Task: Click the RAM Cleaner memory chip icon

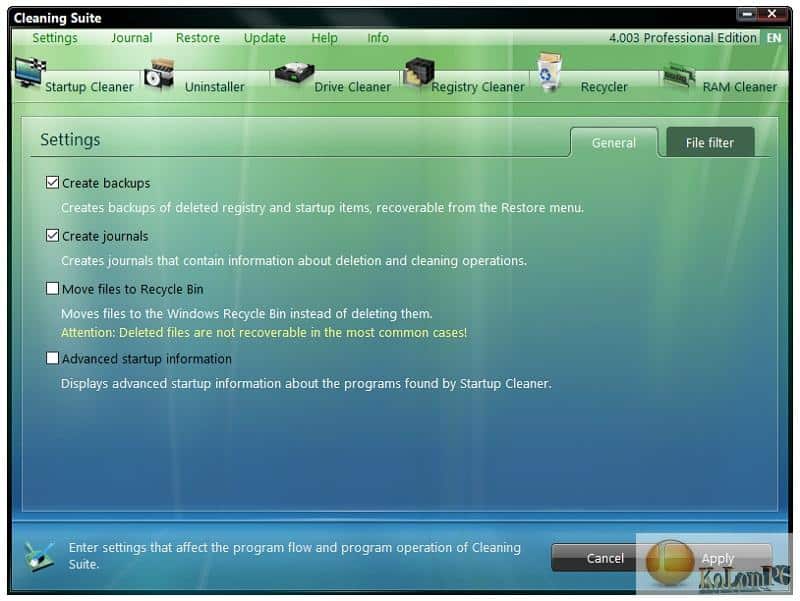Action: tap(679, 76)
